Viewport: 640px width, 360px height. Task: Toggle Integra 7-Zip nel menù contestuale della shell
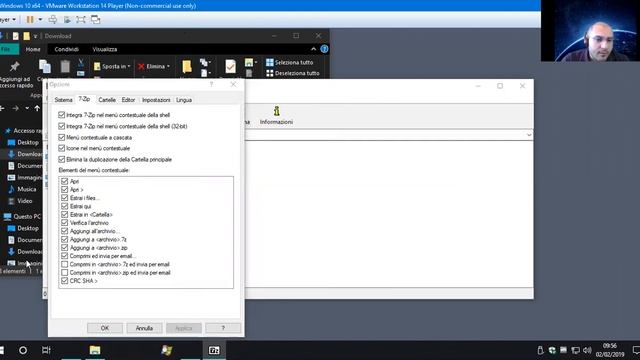pos(62,115)
